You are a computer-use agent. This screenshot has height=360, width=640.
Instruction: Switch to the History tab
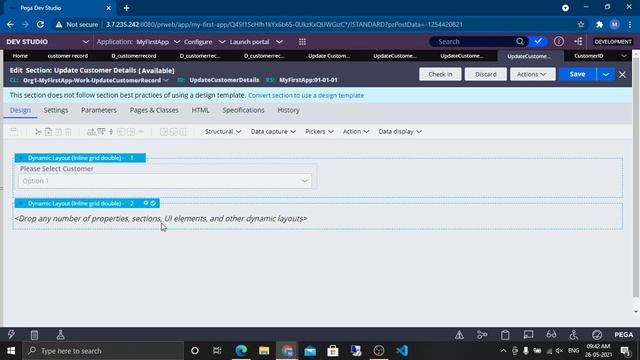(288, 110)
